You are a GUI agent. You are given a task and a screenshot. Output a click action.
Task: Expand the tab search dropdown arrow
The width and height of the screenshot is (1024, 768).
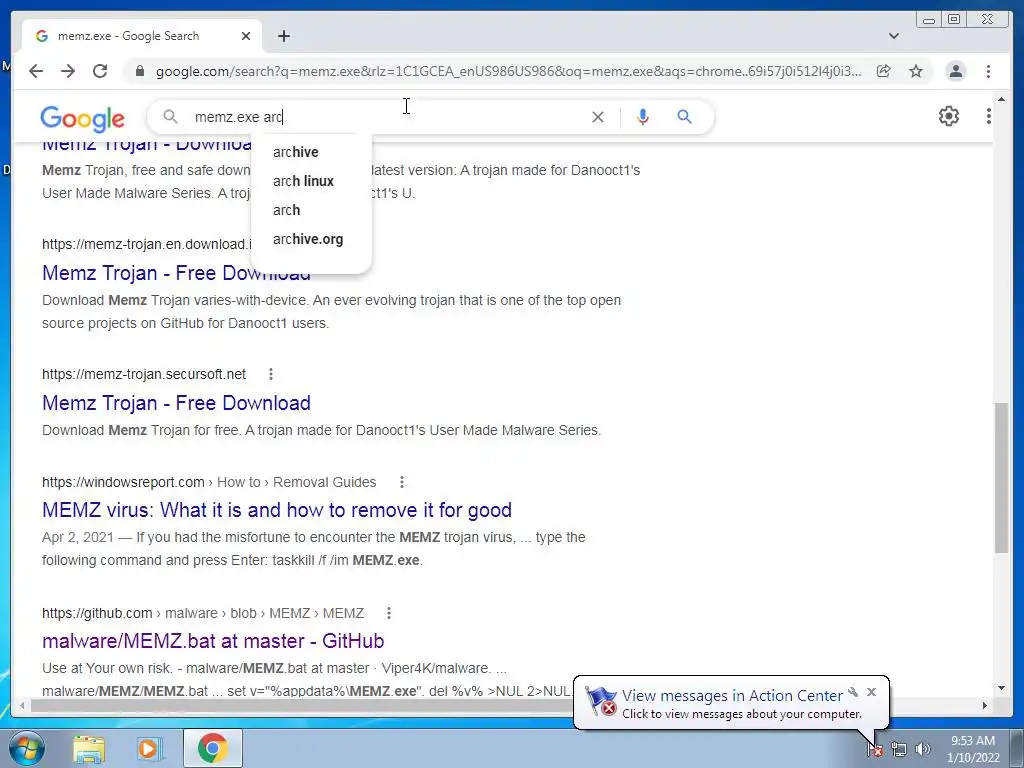click(893, 36)
